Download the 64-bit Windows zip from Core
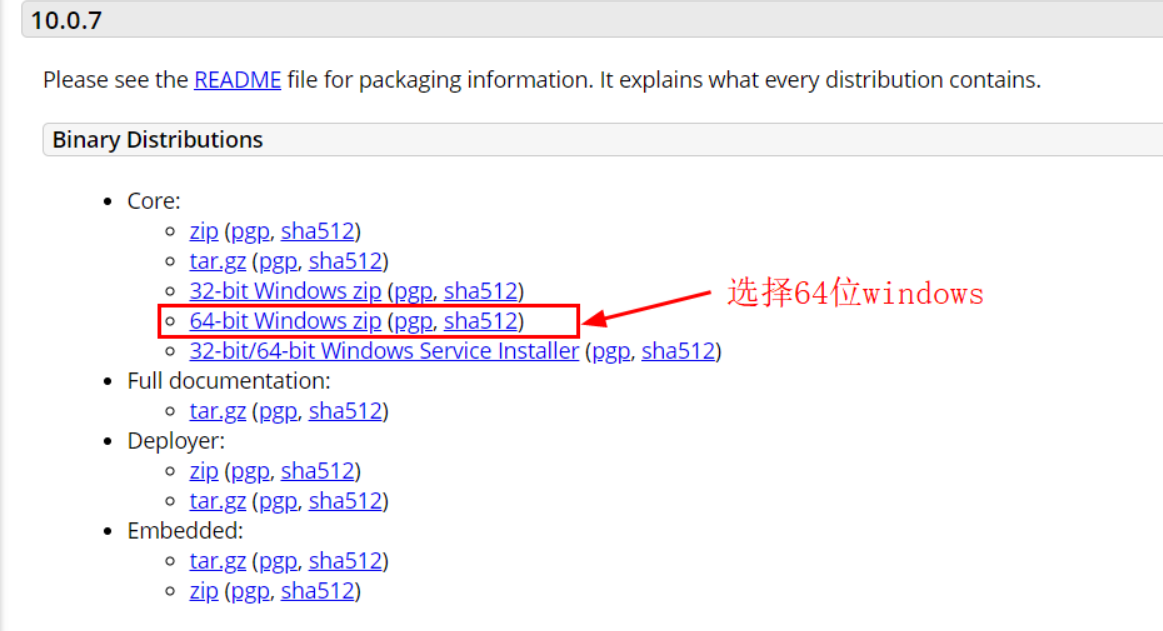 coord(285,321)
